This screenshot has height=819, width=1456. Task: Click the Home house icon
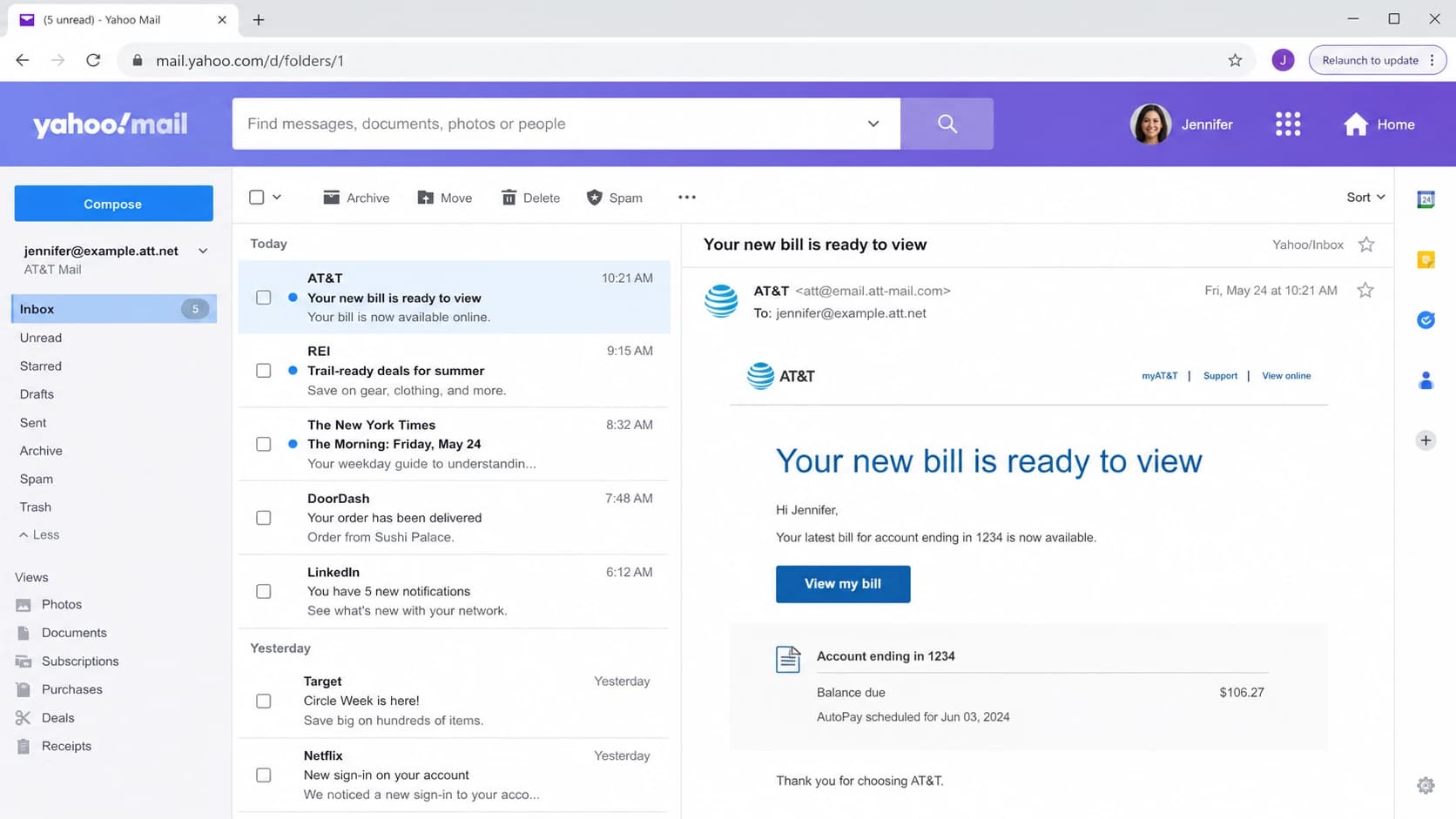(1355, 124)
